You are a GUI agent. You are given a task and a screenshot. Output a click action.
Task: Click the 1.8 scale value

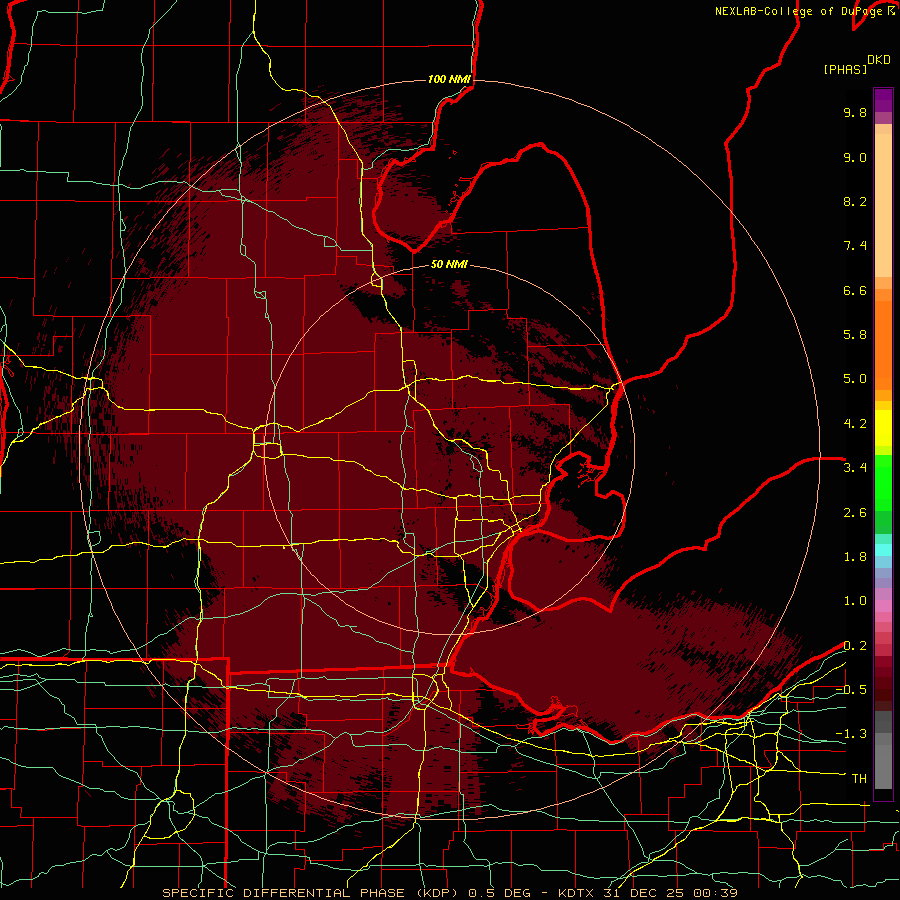click(855, 557)
